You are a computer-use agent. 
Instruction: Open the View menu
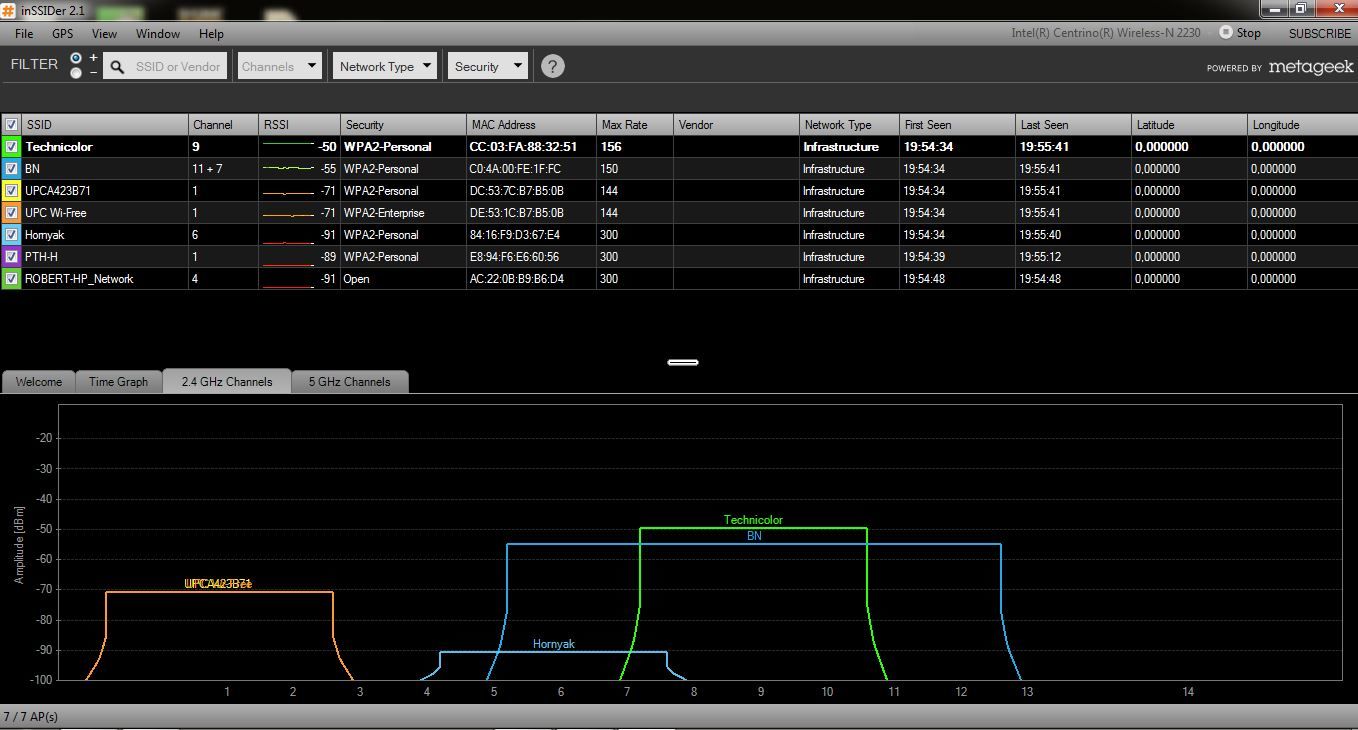(x=104, y=33)
